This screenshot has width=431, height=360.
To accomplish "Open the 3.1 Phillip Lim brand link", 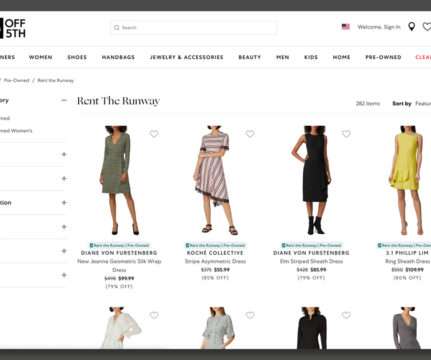I will click(407, 253).
